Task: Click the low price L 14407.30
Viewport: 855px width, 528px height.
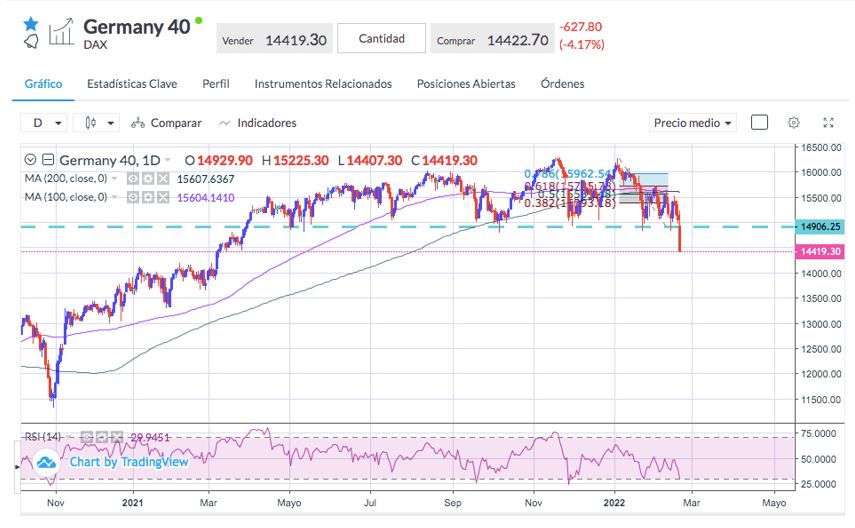Action: (370, 160)
